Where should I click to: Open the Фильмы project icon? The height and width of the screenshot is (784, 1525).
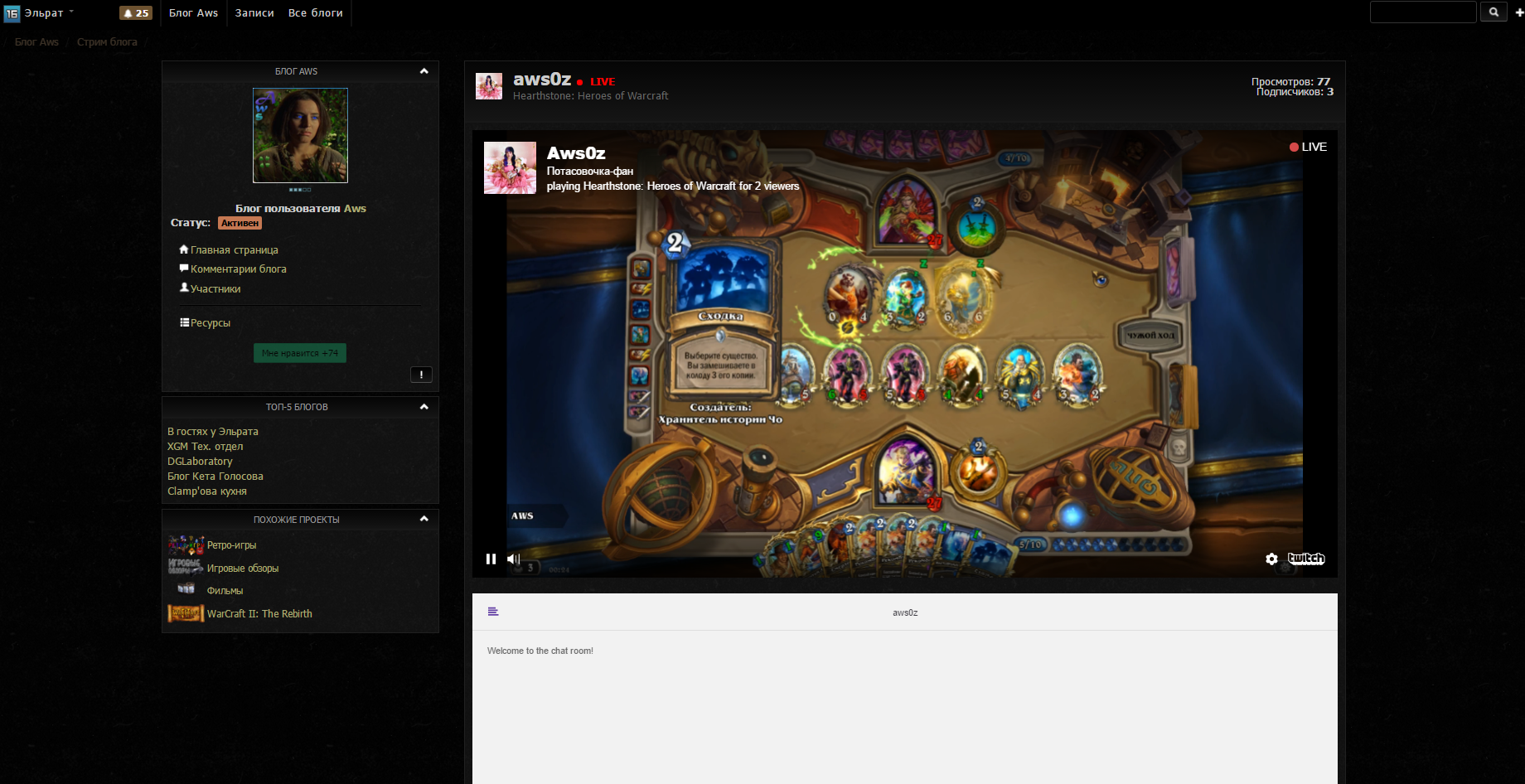pyautogui.click(x=186, y=588)
